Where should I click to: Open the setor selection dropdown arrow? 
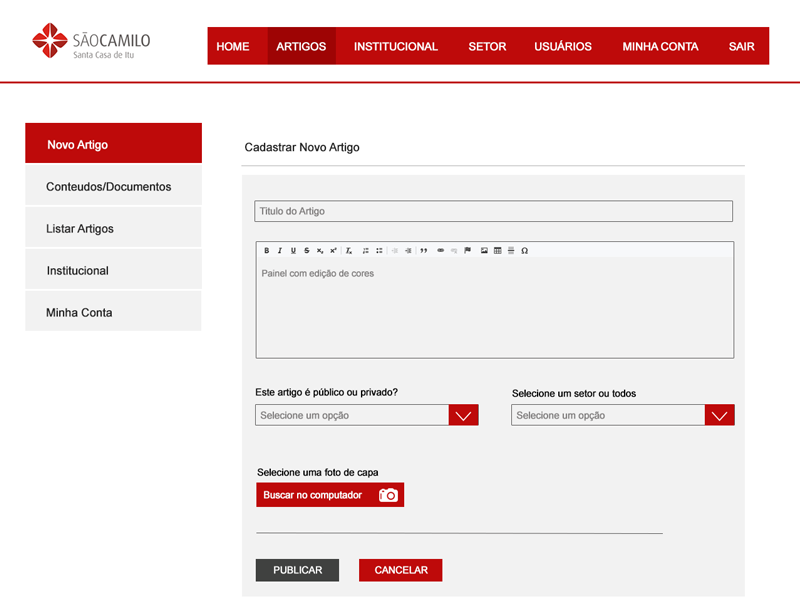720,415
